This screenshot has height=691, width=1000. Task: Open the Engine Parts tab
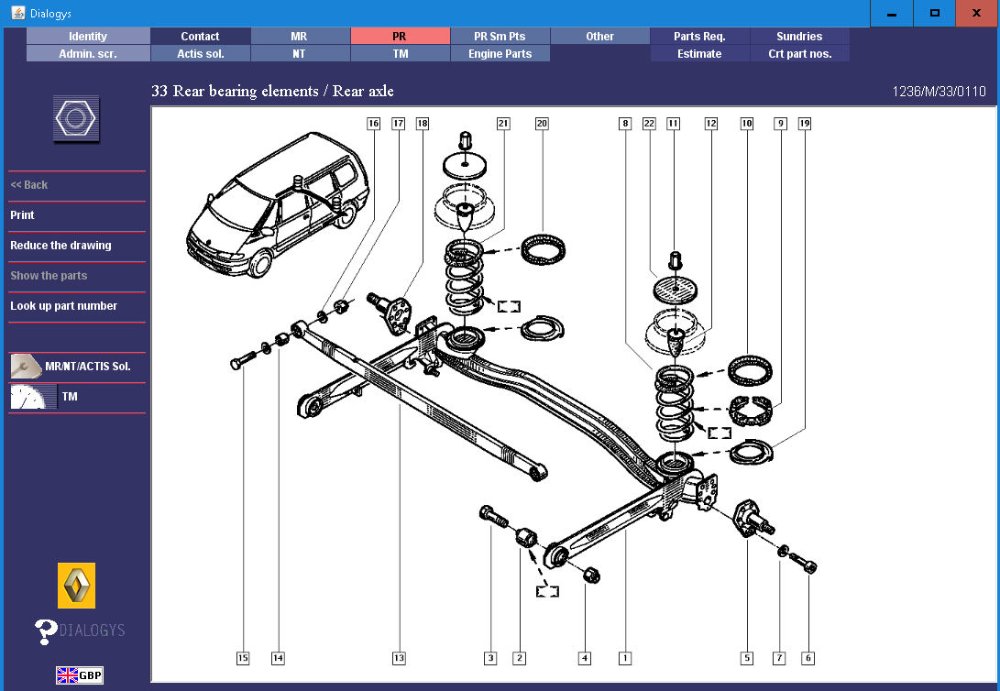499,54
